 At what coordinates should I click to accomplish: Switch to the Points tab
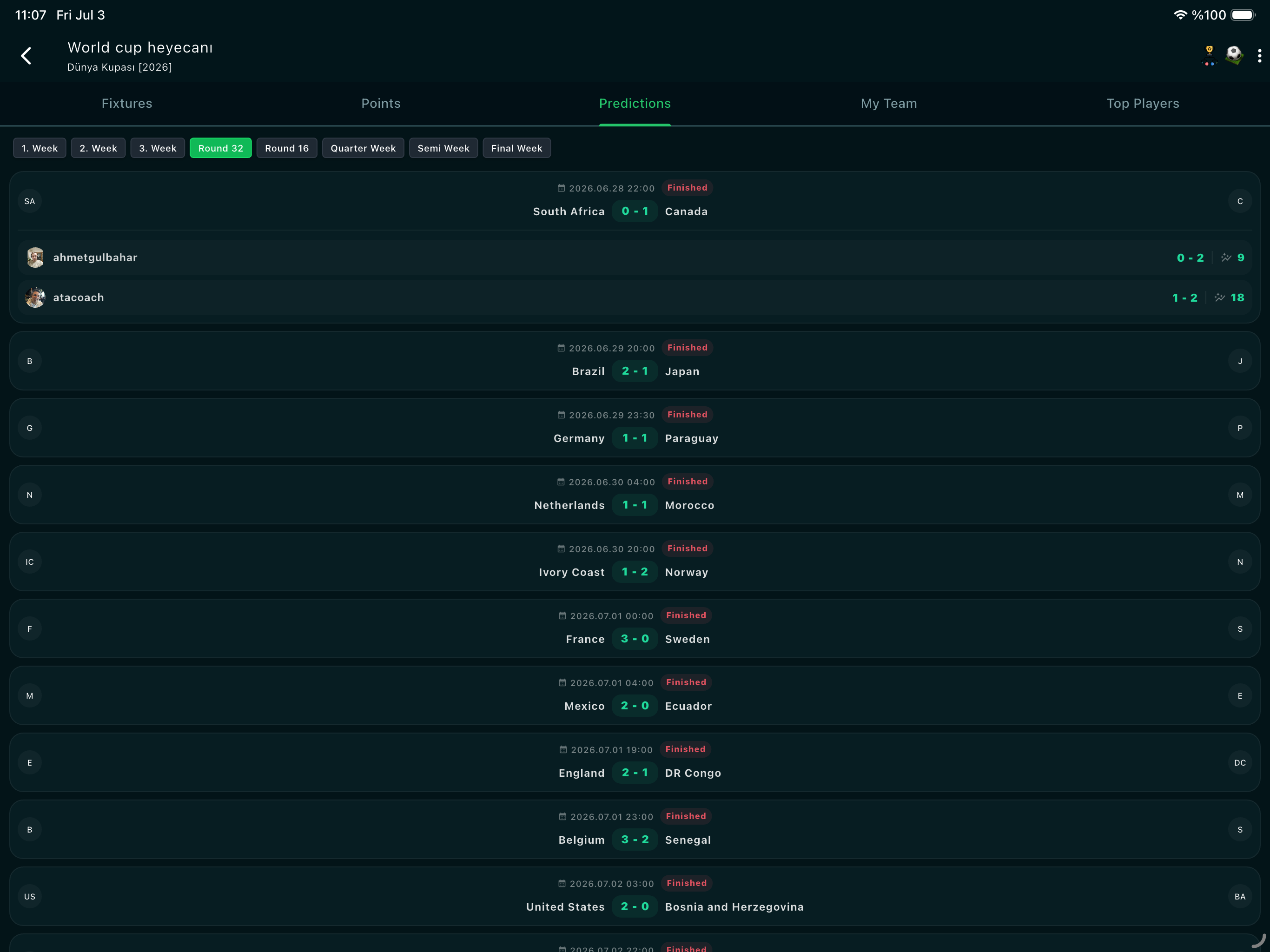pos(381,103)
